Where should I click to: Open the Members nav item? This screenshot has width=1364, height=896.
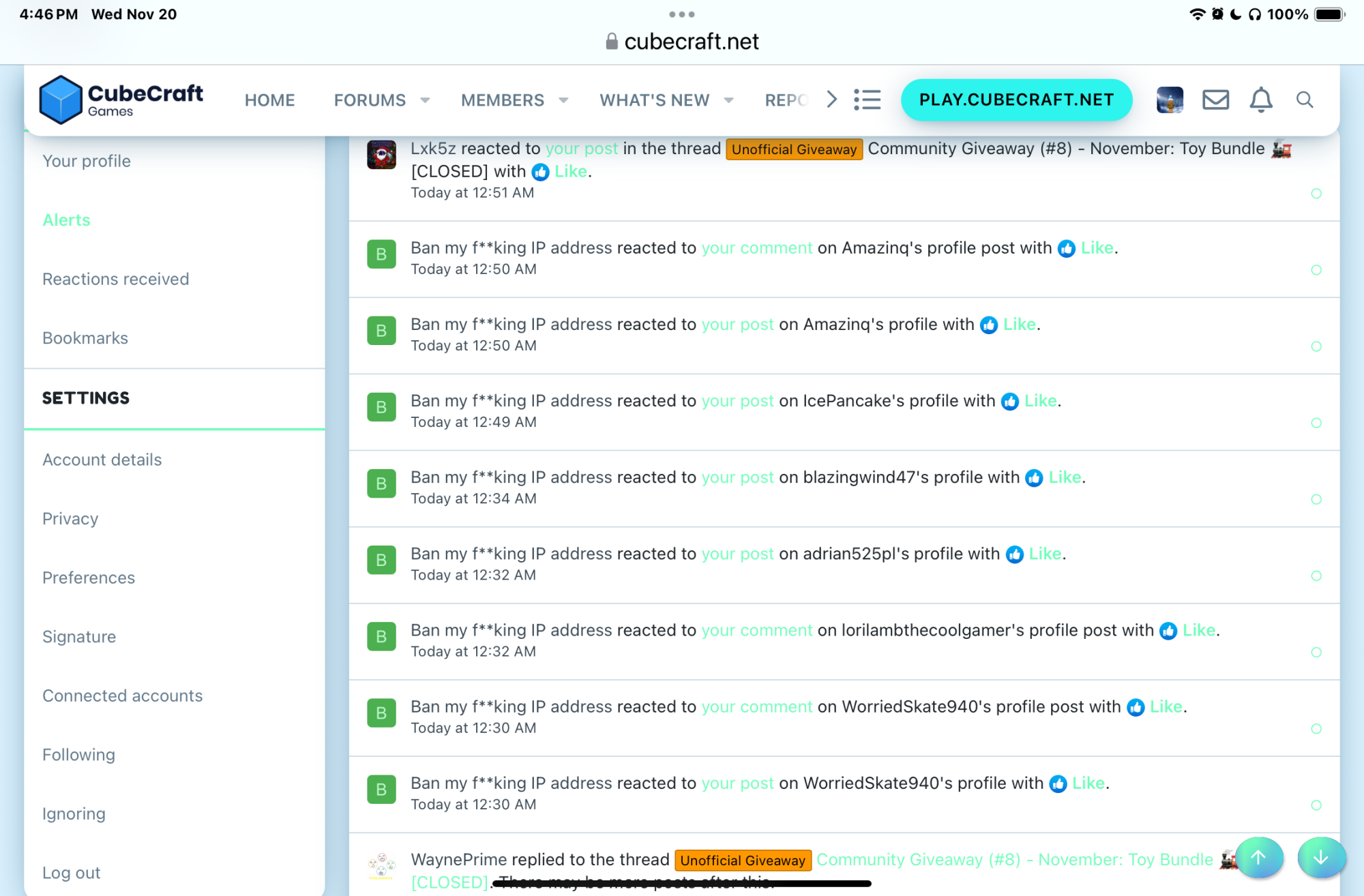[503, 100]
